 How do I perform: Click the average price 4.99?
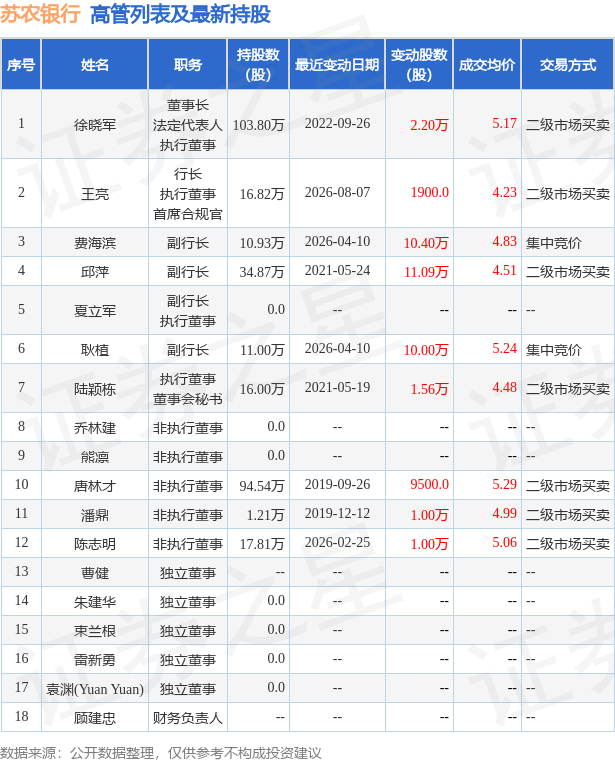(504, 513)
